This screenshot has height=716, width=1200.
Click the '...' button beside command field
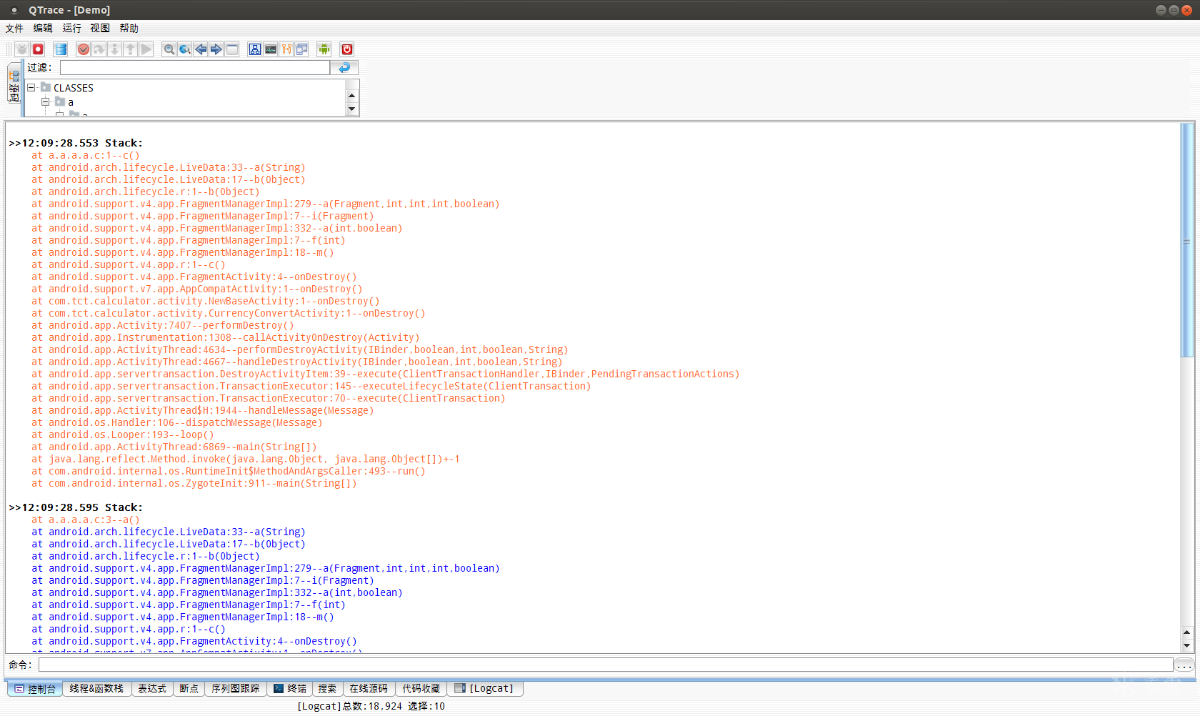pyautogui.click(x=1184, y=664)
